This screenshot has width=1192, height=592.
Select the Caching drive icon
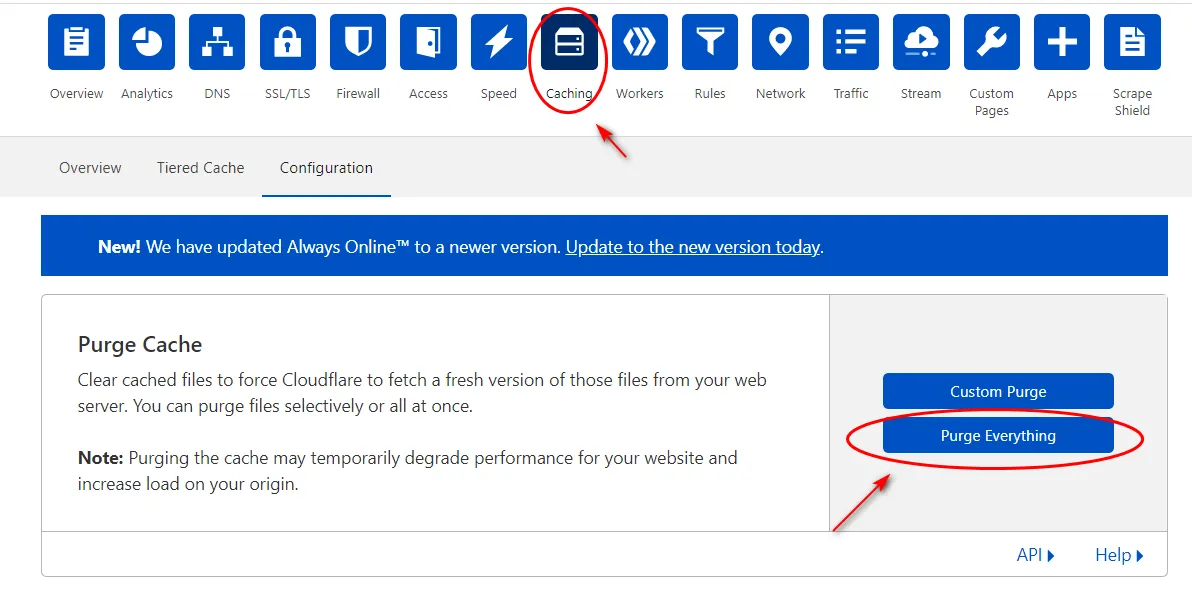pos(569,42)
